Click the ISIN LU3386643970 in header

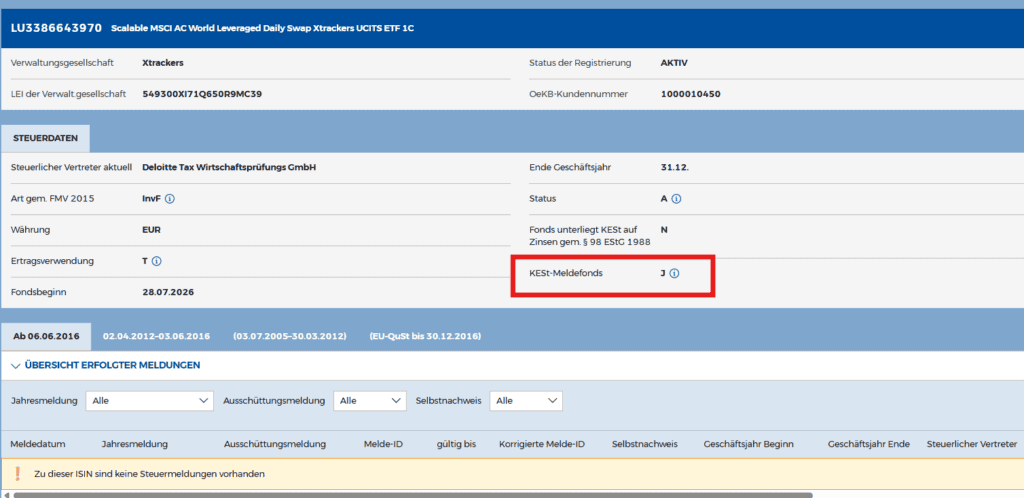pos(56,28)
